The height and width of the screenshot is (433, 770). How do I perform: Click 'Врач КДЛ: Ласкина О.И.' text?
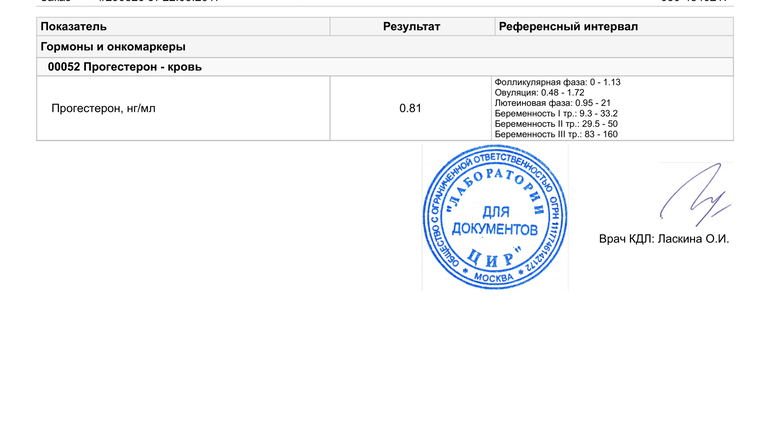[664, 239]
